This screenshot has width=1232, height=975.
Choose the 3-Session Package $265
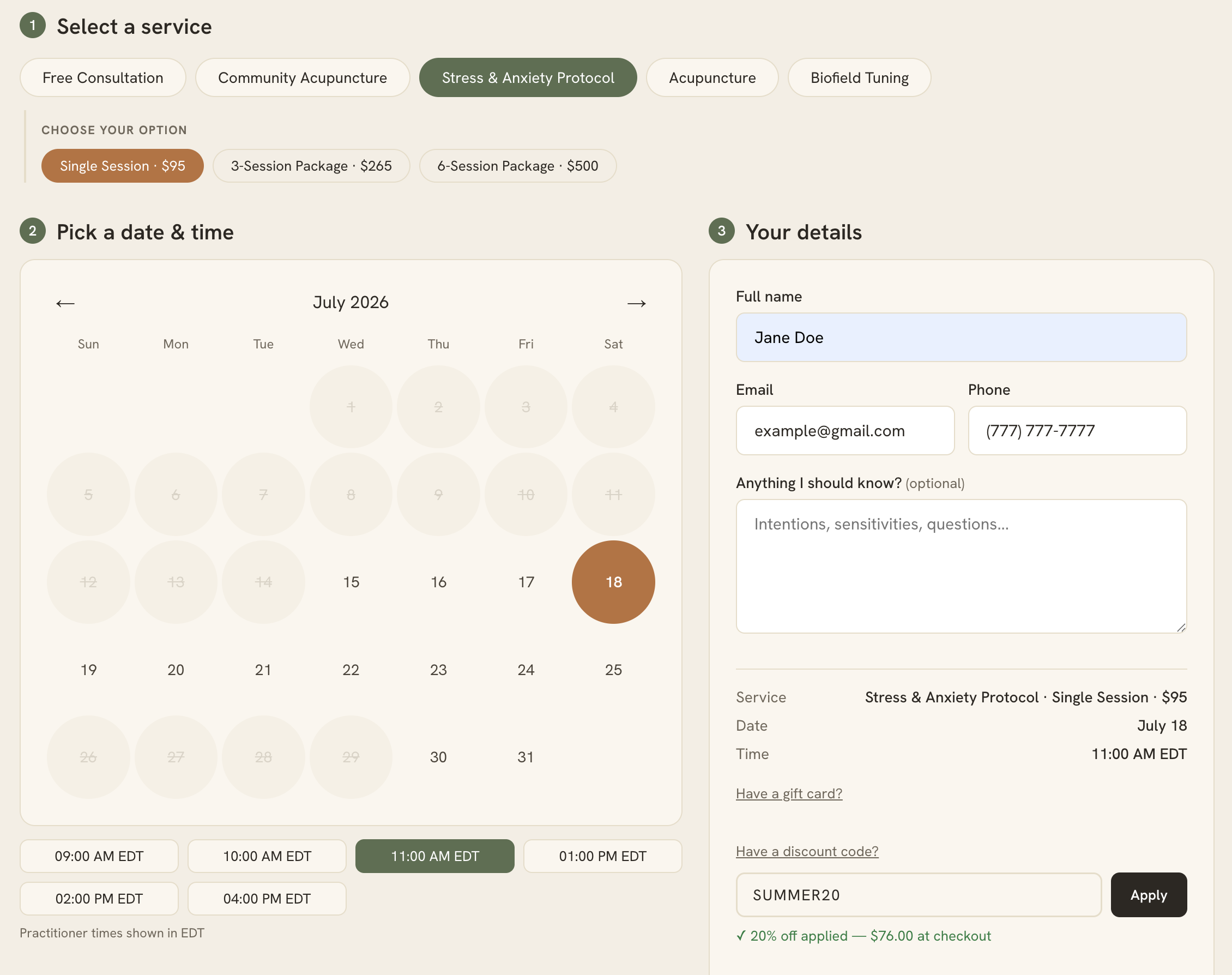[x=311, y=166]
